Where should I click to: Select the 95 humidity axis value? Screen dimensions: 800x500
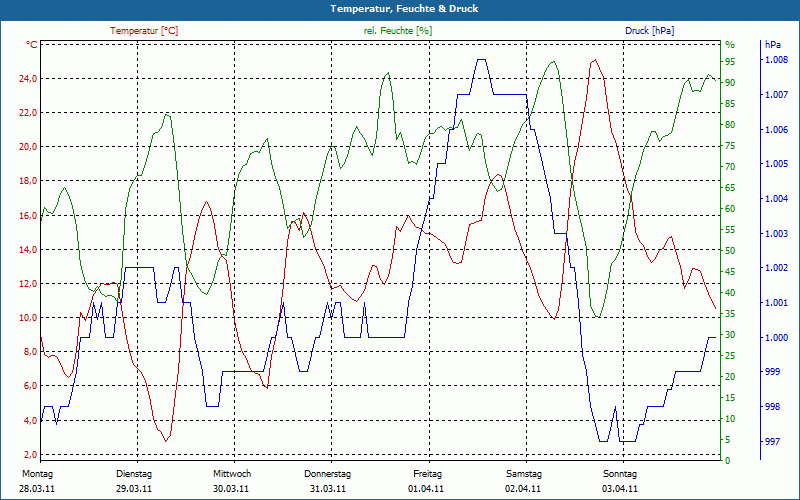[x=730, y=62]
